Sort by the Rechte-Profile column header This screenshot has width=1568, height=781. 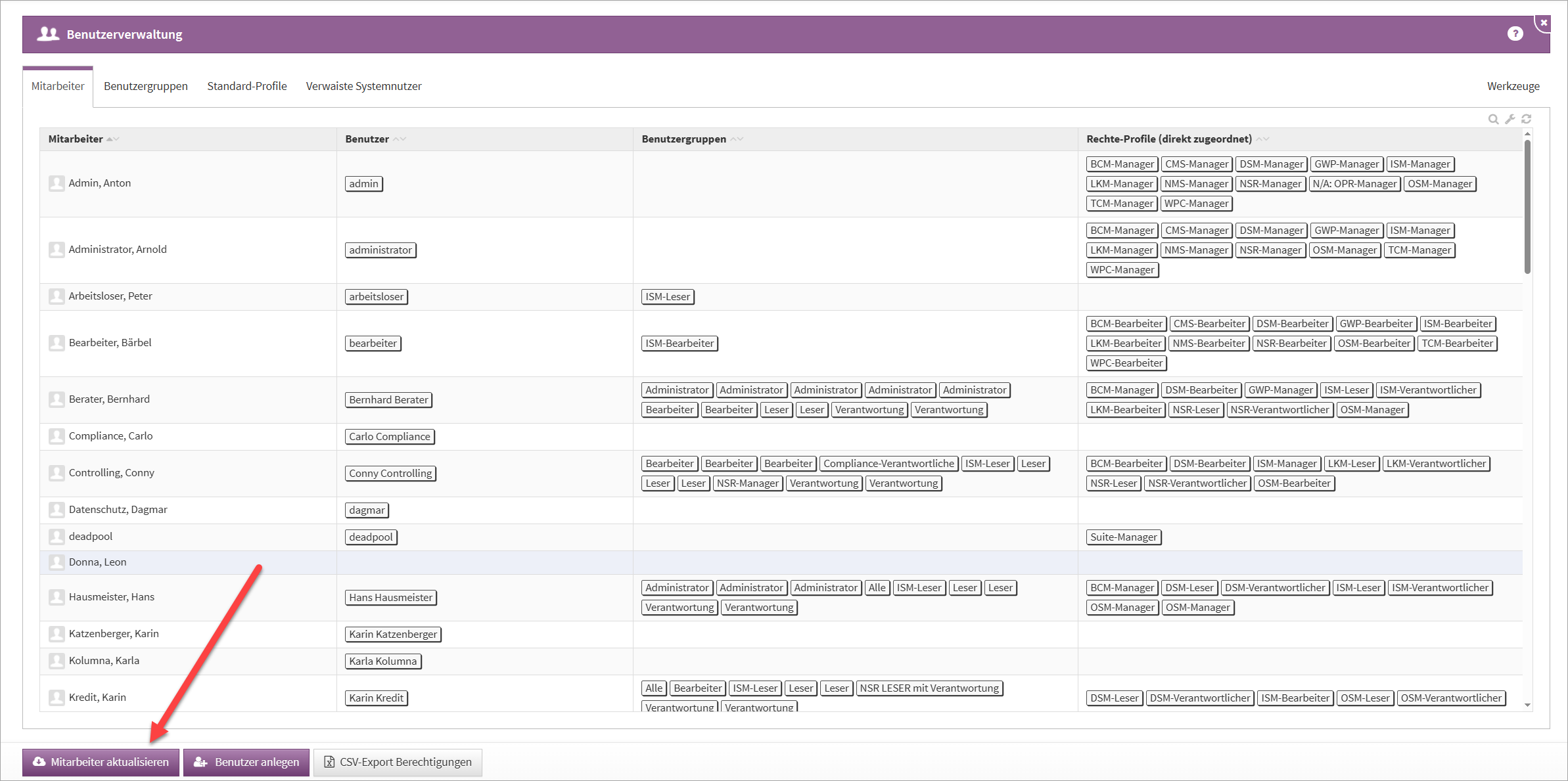click(1168, 139)
